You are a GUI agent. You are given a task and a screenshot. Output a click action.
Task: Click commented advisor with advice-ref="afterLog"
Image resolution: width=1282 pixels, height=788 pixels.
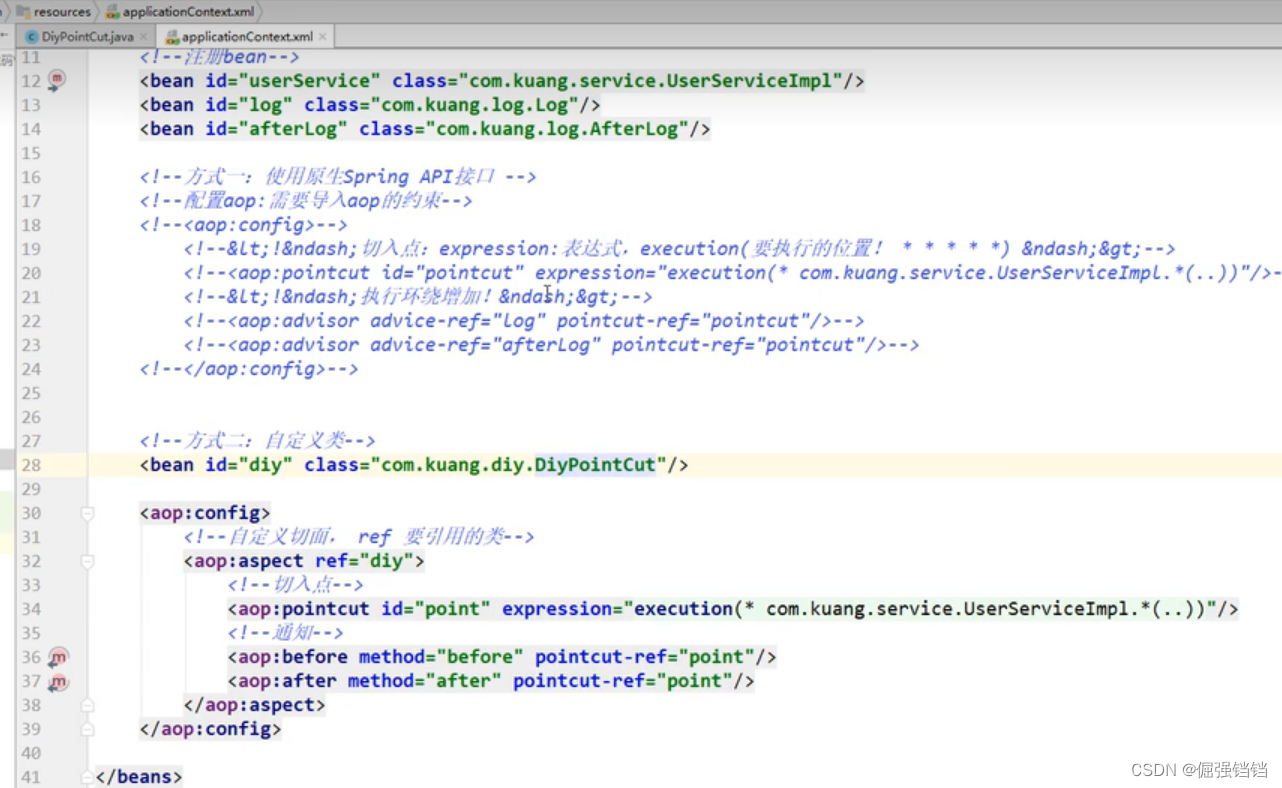(x=551, y=345)
